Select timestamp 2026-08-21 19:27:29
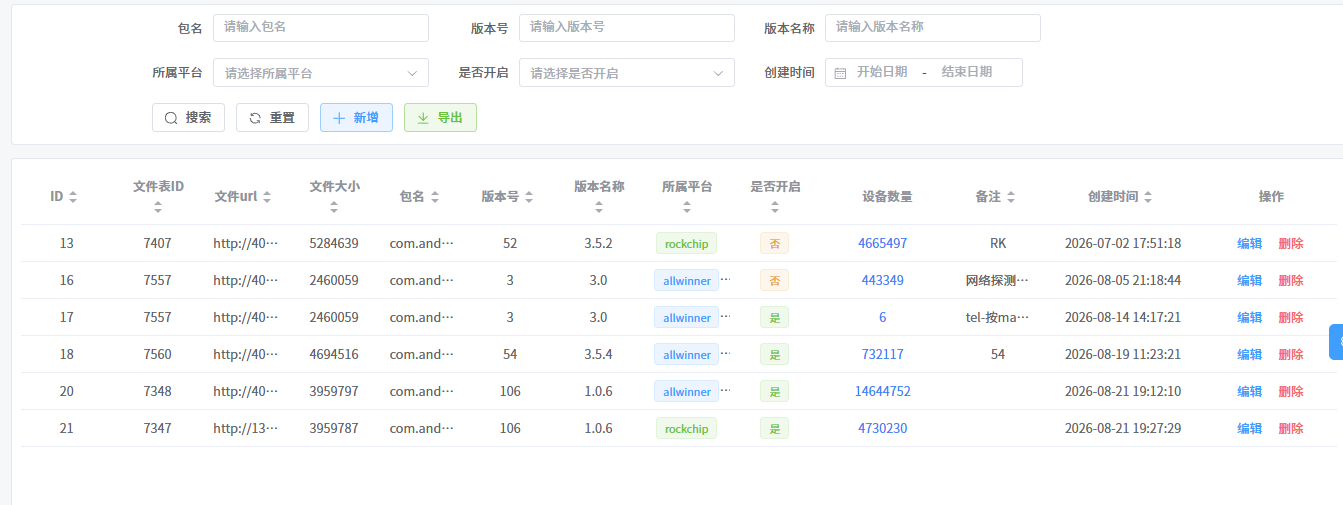 point(1123,428)
